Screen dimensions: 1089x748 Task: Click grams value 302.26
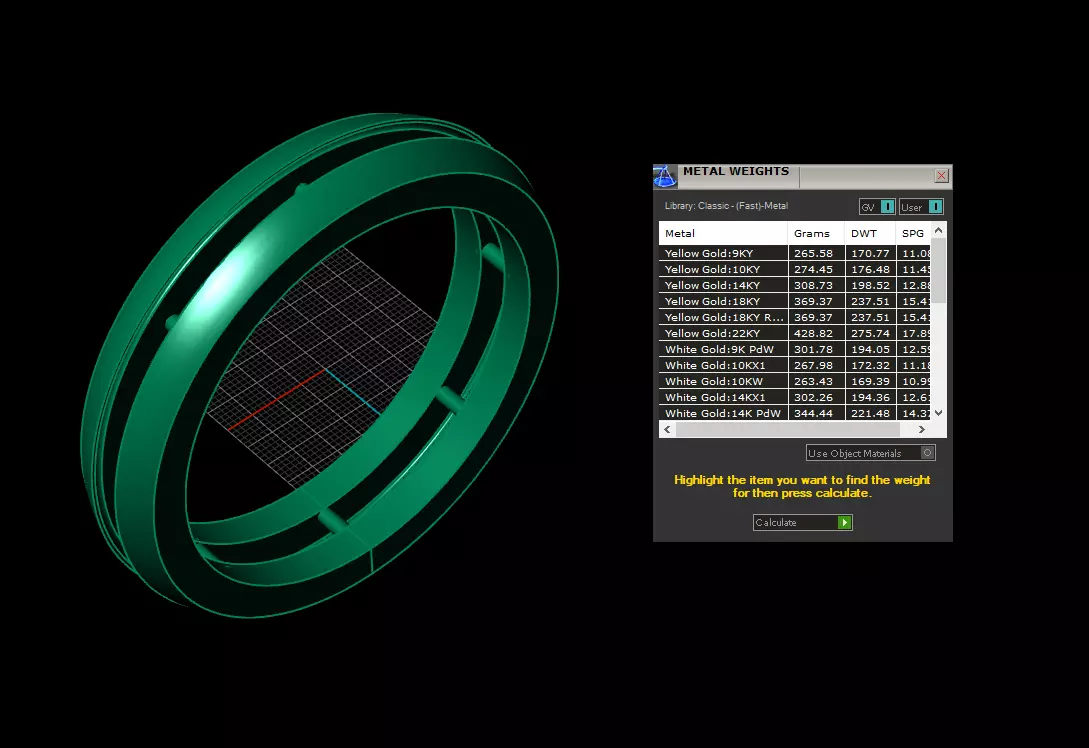tap(813, 397)
